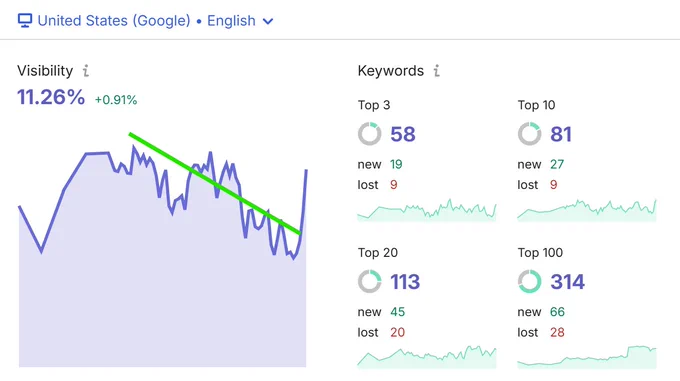This screenshot has height=381, width=680.
Task: Click the 20 lost keywords in Top 20
Action: (x=397, y=332)
